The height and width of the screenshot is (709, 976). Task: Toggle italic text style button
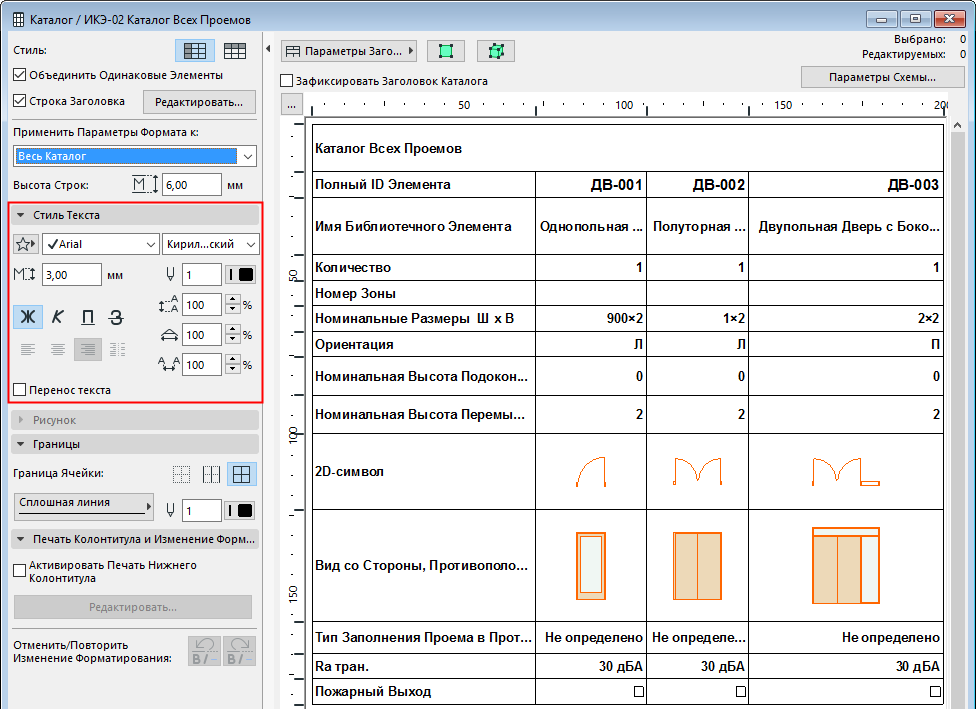pyautogui.click(x=58, y=317)
